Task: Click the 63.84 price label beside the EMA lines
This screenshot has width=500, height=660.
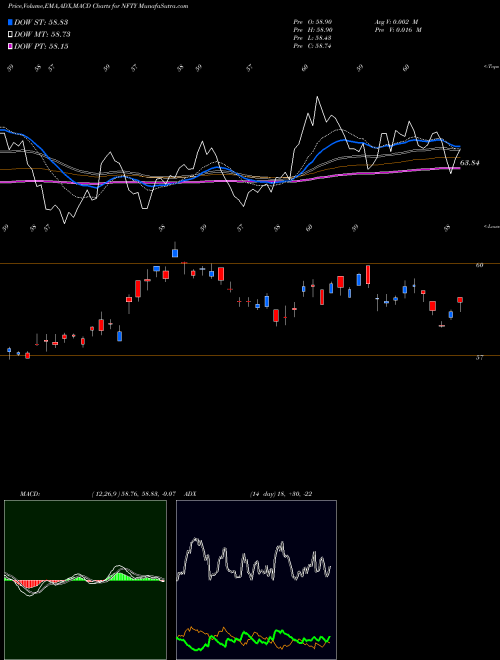Action: pos(470,162)
